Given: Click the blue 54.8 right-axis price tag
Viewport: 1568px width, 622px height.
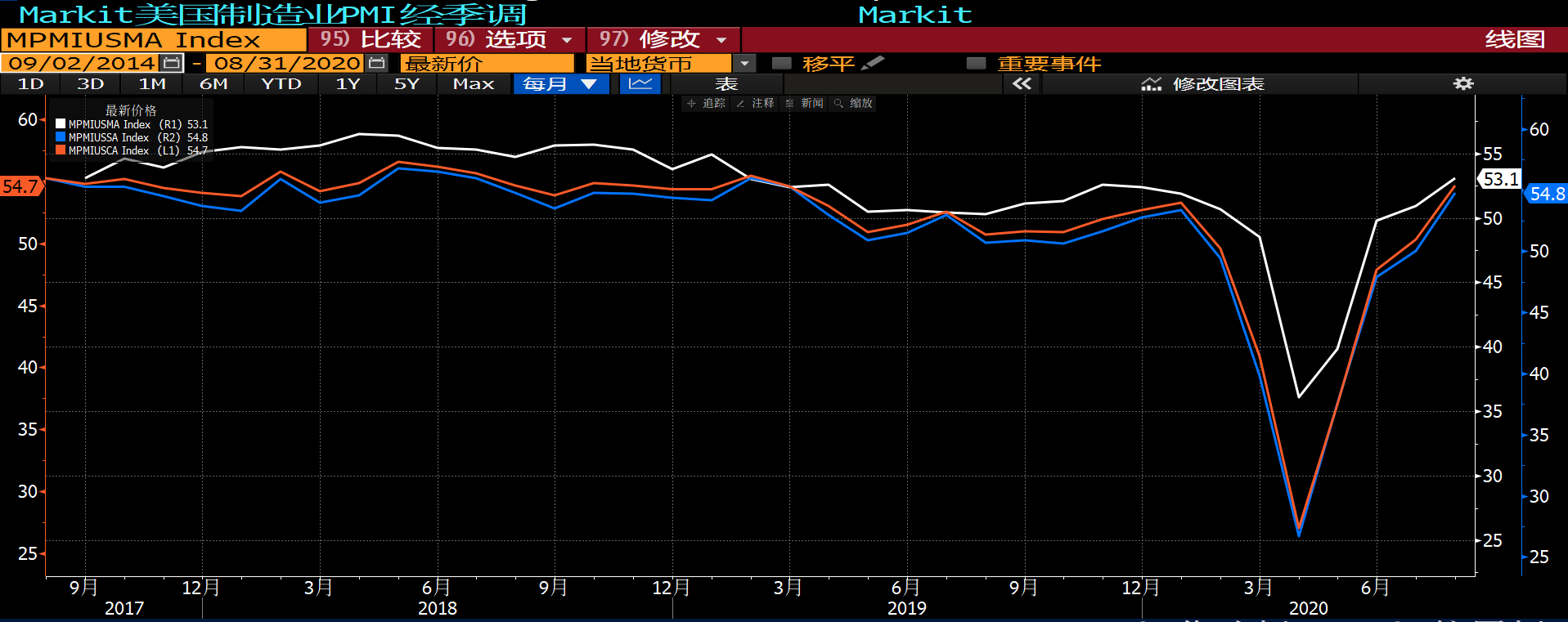Looking at the screenshot, I should 1547,194.
